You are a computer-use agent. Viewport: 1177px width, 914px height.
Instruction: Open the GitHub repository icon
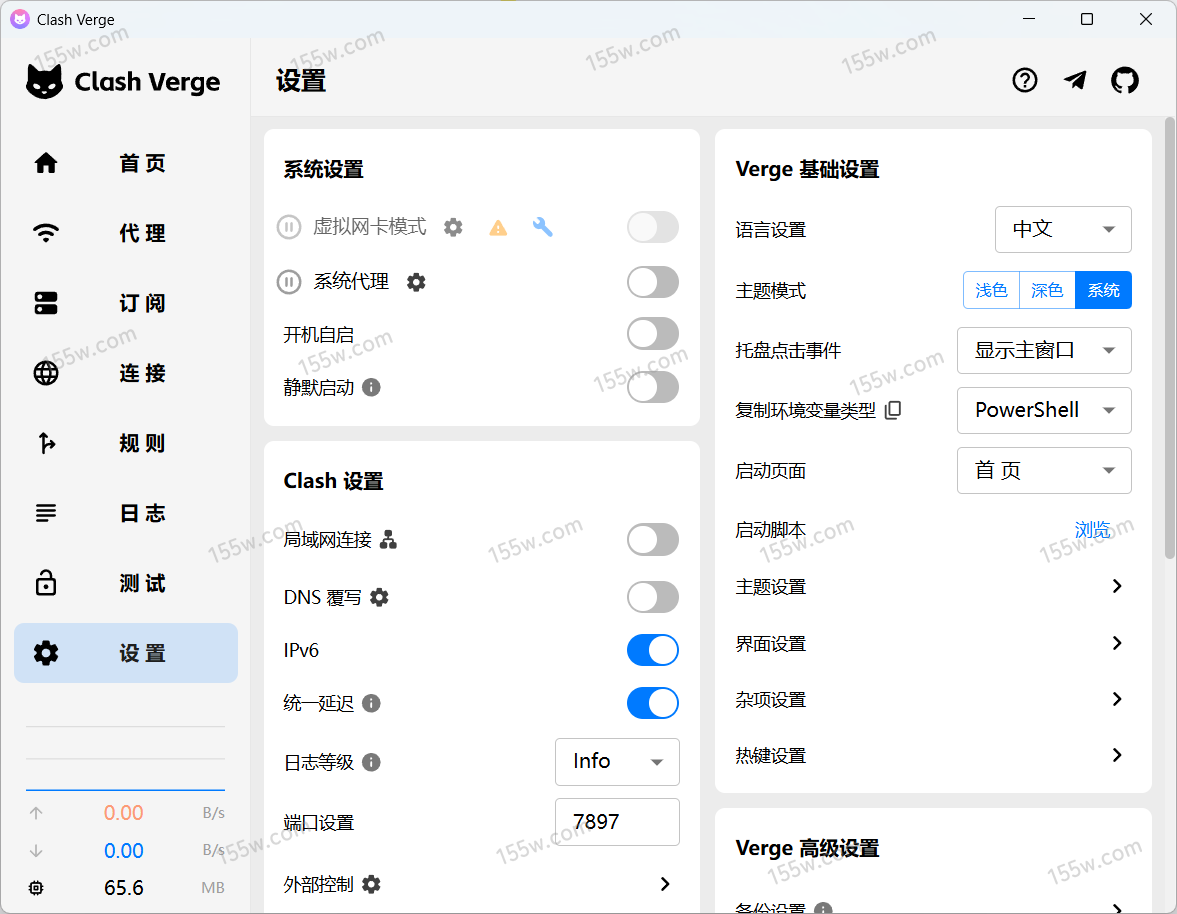(x=1125, y=81)
